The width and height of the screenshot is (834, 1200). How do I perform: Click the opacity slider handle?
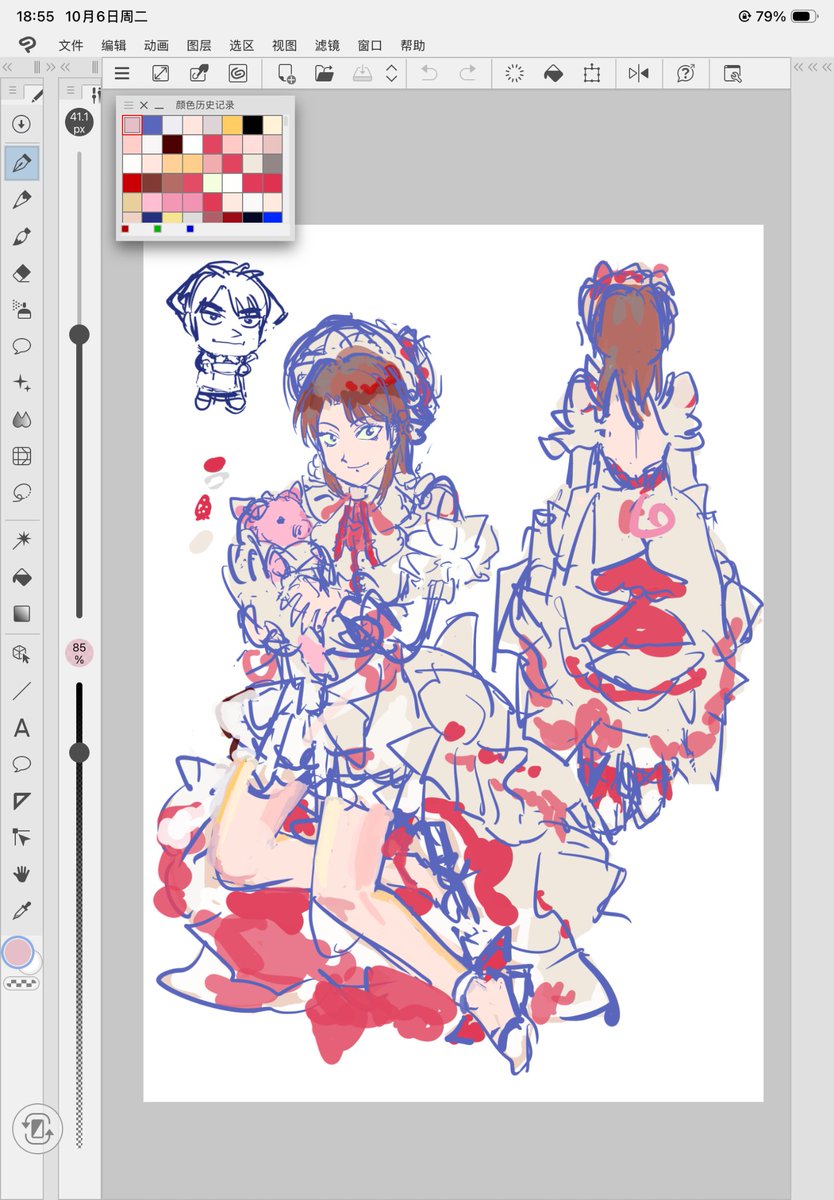pyautogui.click(x=79, y=752)
